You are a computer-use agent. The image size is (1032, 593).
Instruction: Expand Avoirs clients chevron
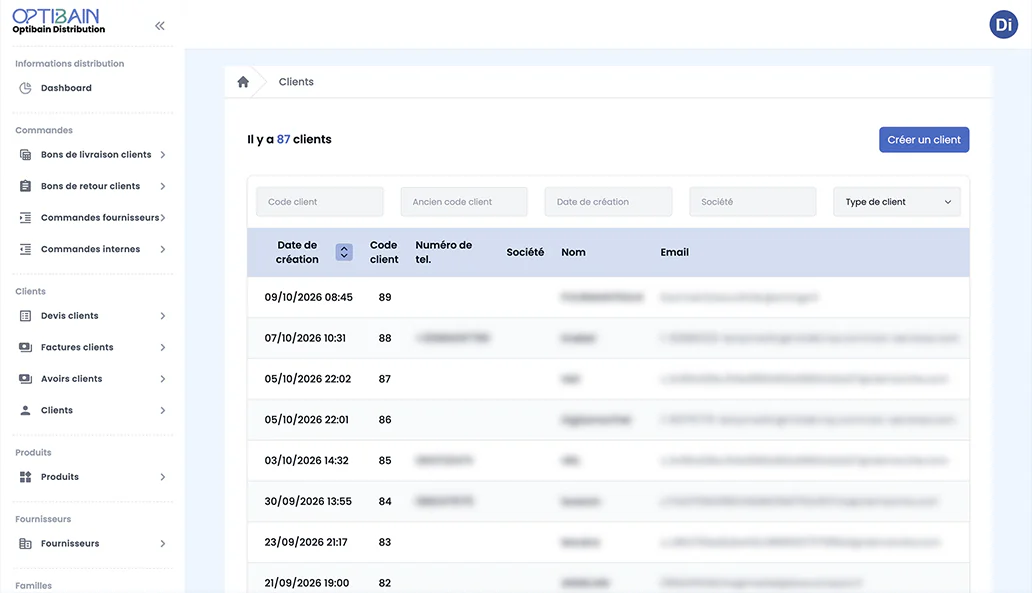coord(163,379)
